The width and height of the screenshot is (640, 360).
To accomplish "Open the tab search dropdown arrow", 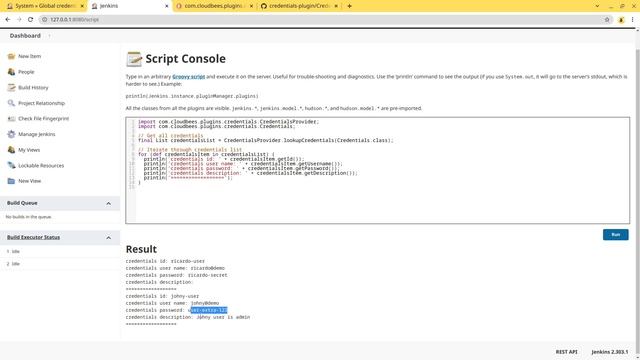I will pos(597,6).
